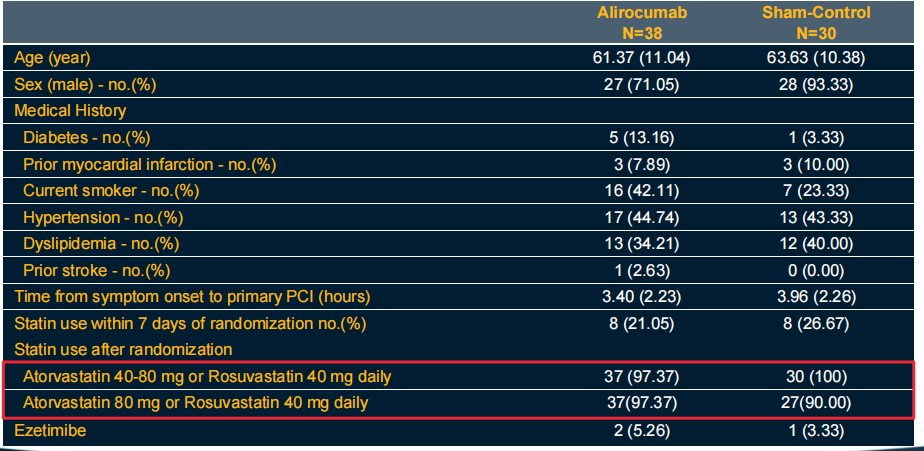
Task: Click the Alirocumab age value 61.37 (11.04)
Action: click(x=641, y=58)
